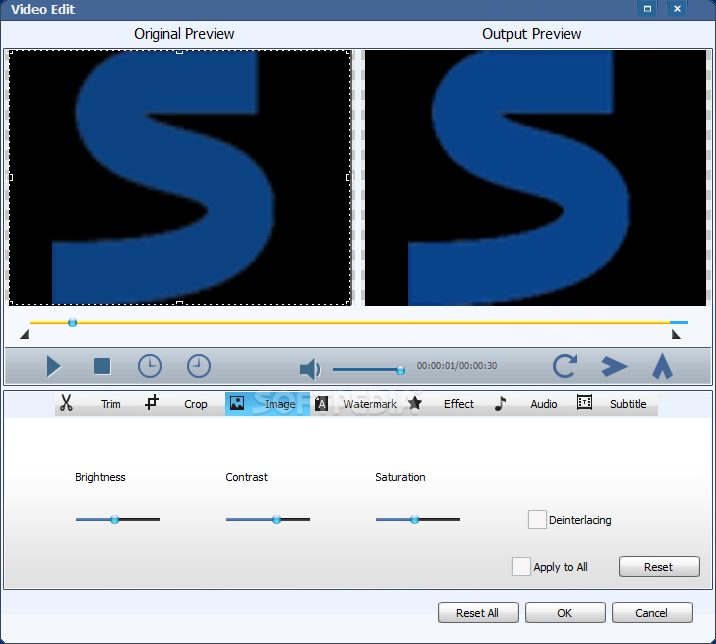Click the horizontal flip arrow icon

pyautogui.click(x=614, y=366)
